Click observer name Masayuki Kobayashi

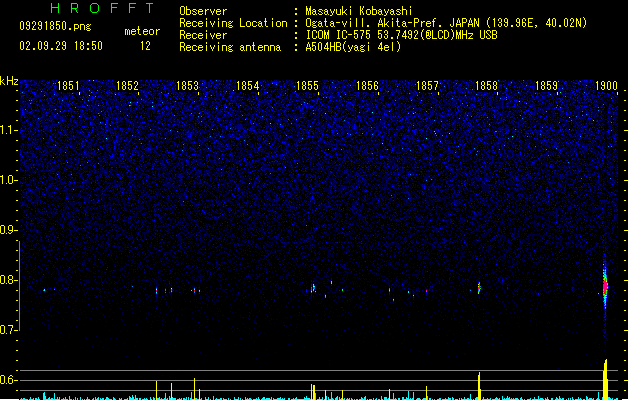tap(359, 11)
